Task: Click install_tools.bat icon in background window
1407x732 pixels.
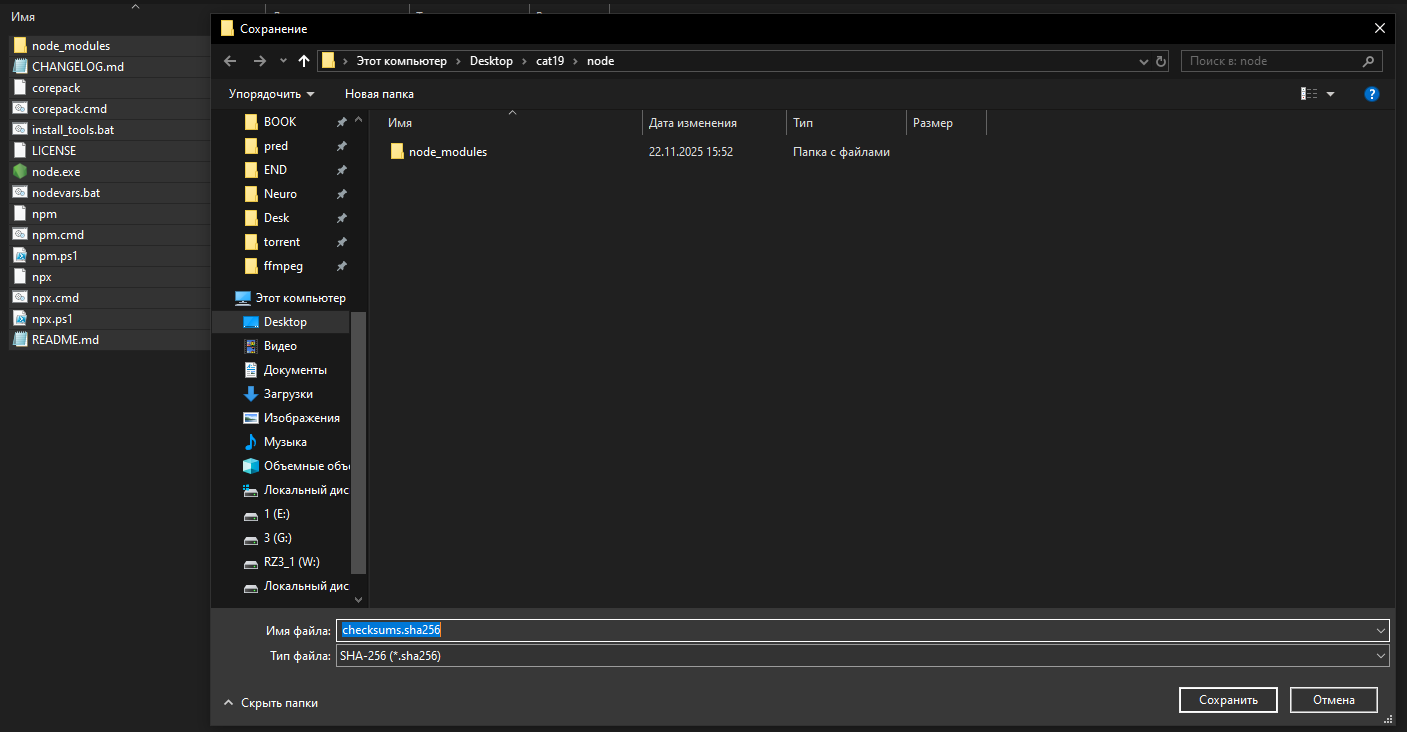Action: [x=20, y=130]
